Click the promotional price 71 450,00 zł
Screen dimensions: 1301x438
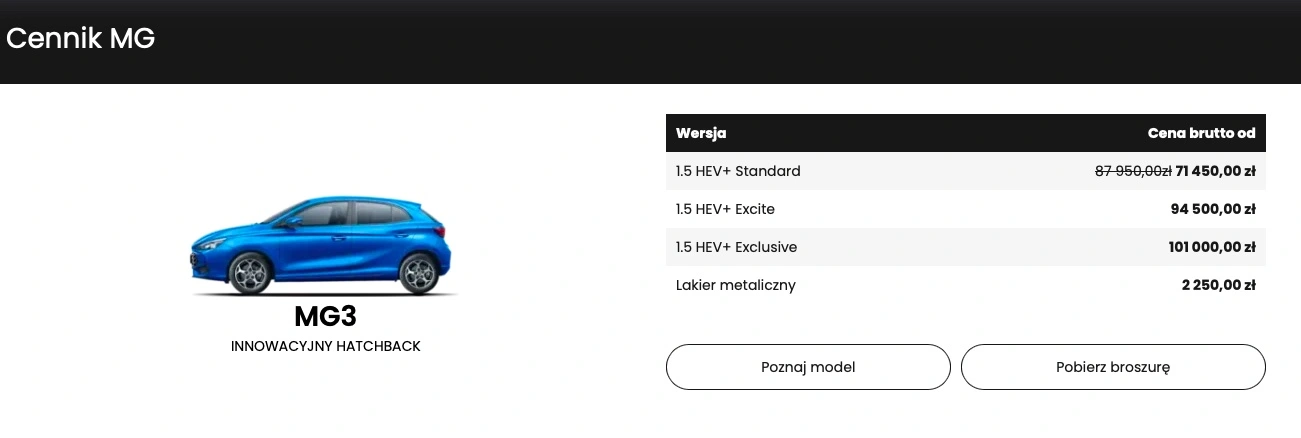[x=1215, y=171]
